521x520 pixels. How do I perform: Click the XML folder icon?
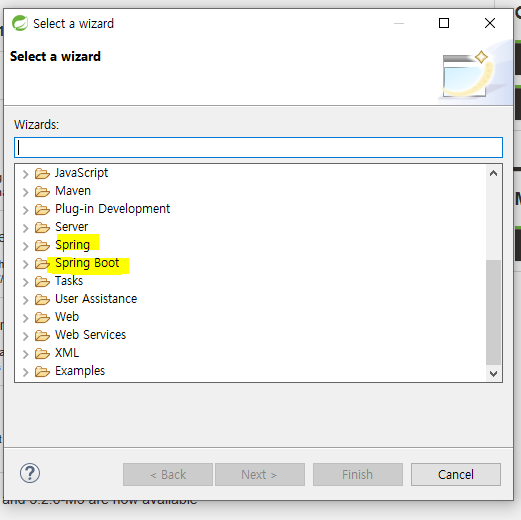point(42,353)
